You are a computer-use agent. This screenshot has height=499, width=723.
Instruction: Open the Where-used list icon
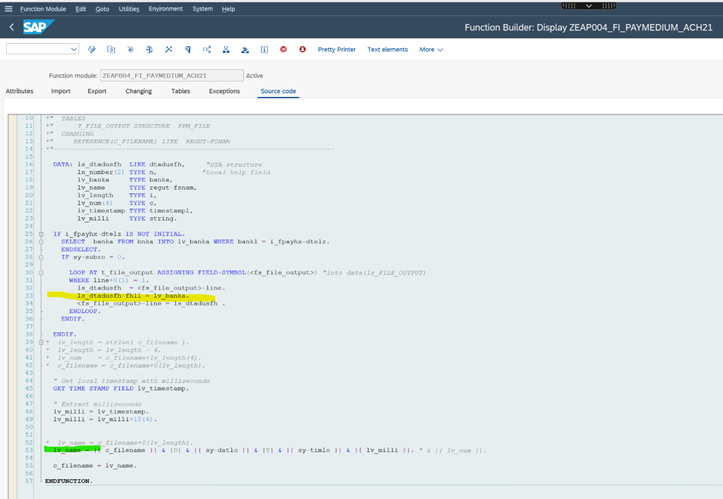[188, 49]
